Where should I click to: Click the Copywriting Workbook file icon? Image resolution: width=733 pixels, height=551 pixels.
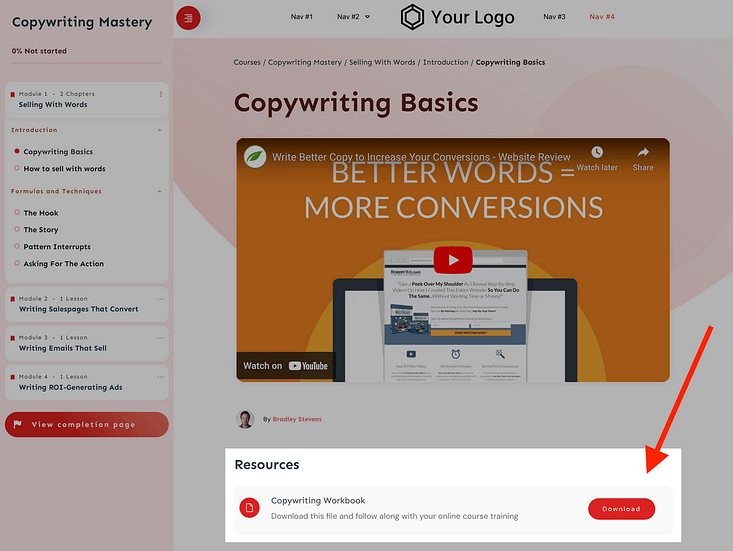[x=250, y=508]
